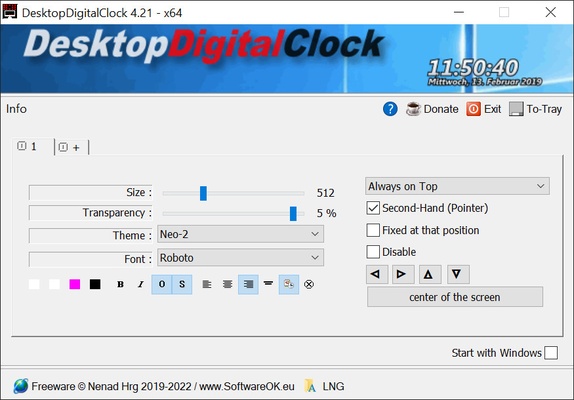The width and height of the screenshot is (574, 400).
Task: Click the Size value 512
Action: [325, 193]
